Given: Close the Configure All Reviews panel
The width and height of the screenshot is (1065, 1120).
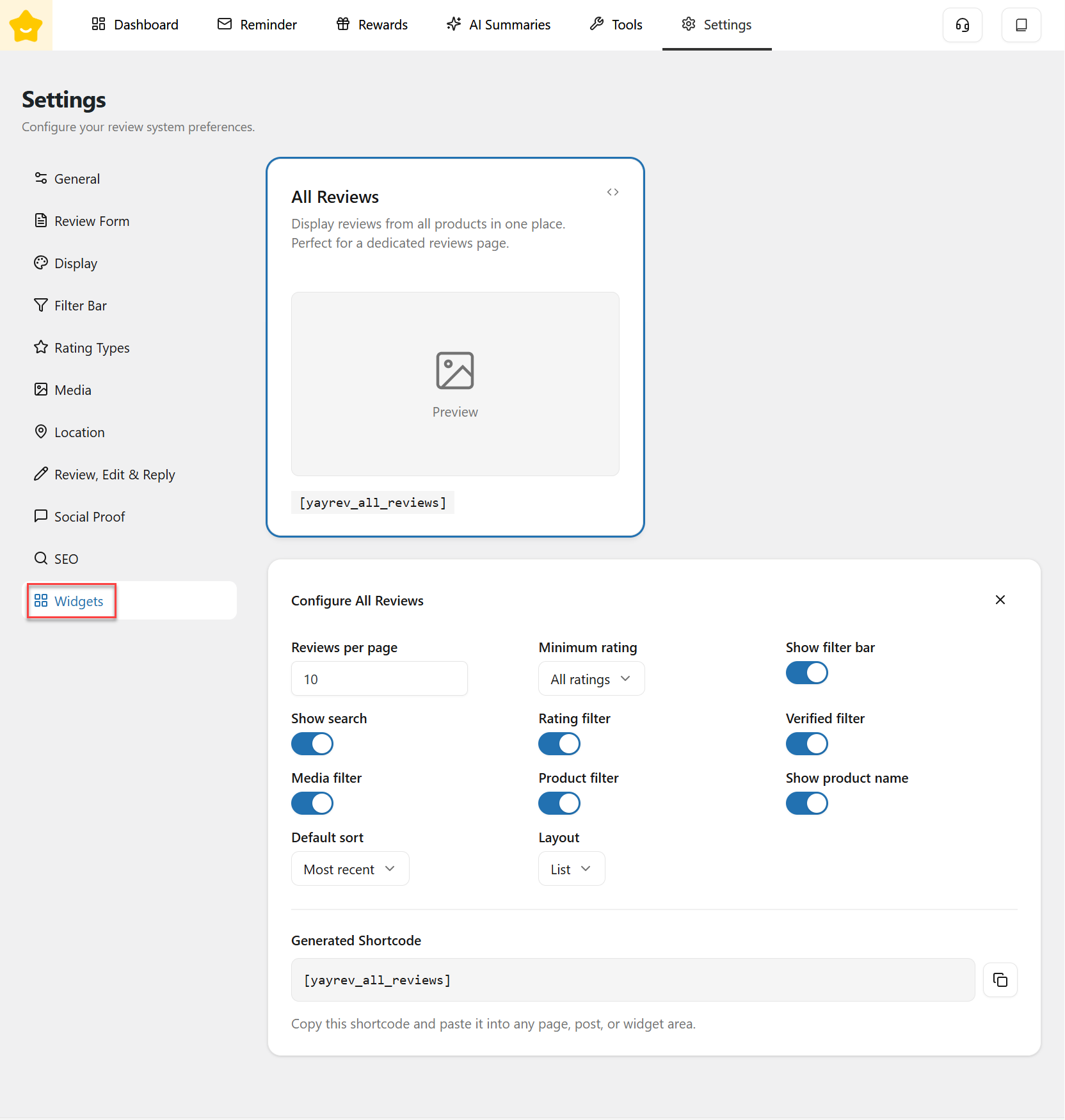Looking at the screenshot, I should (x=1000, y=600).
